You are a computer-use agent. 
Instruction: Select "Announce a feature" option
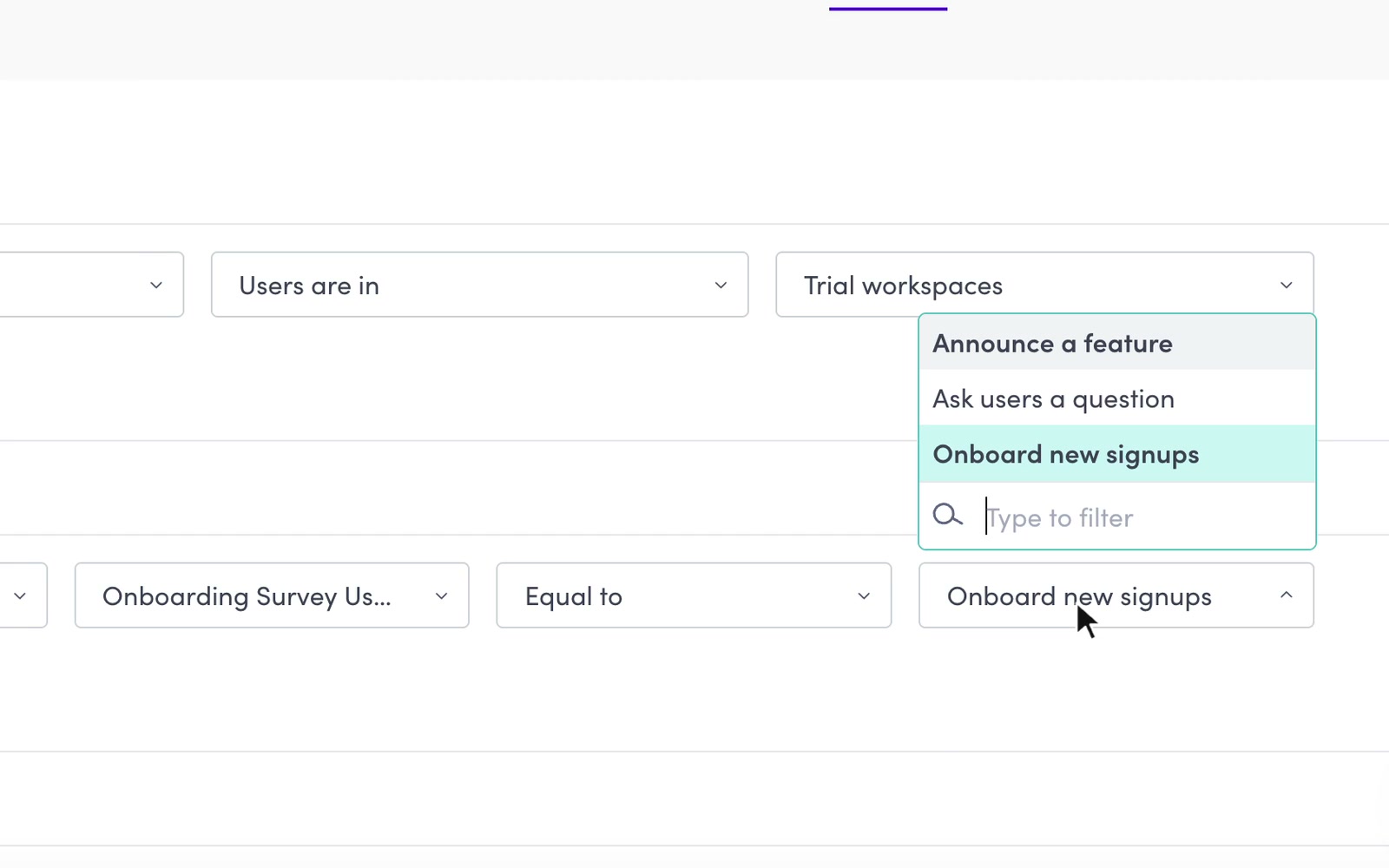pyautogui.click(x=1117, y=343)
